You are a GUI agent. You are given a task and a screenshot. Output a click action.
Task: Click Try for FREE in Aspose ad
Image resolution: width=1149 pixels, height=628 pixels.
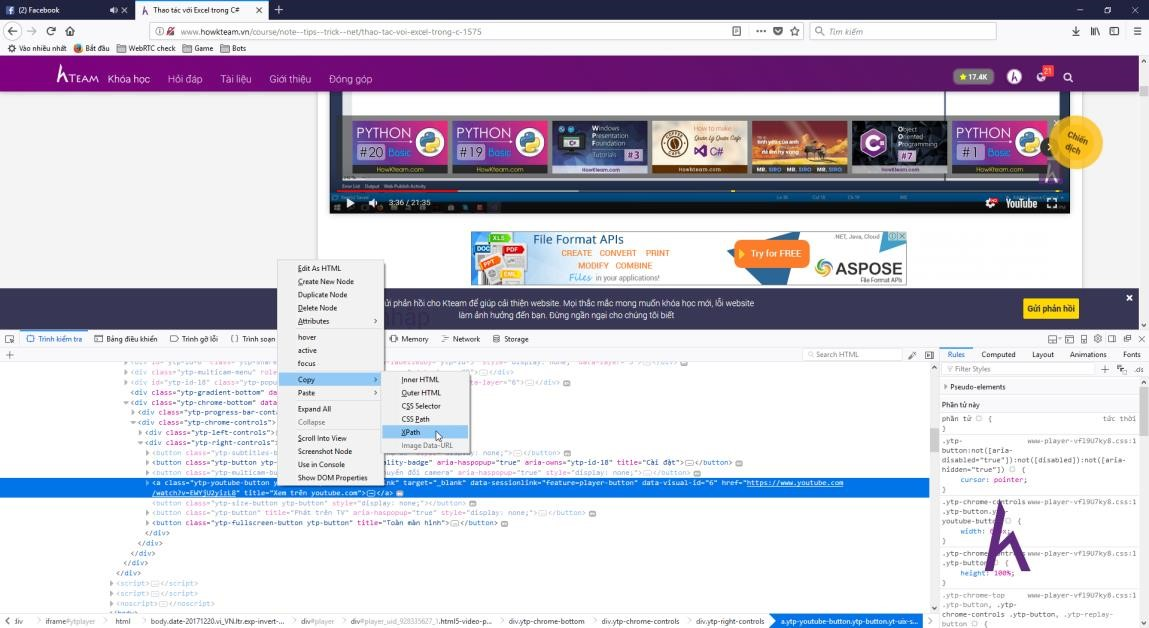coord(772,254)
